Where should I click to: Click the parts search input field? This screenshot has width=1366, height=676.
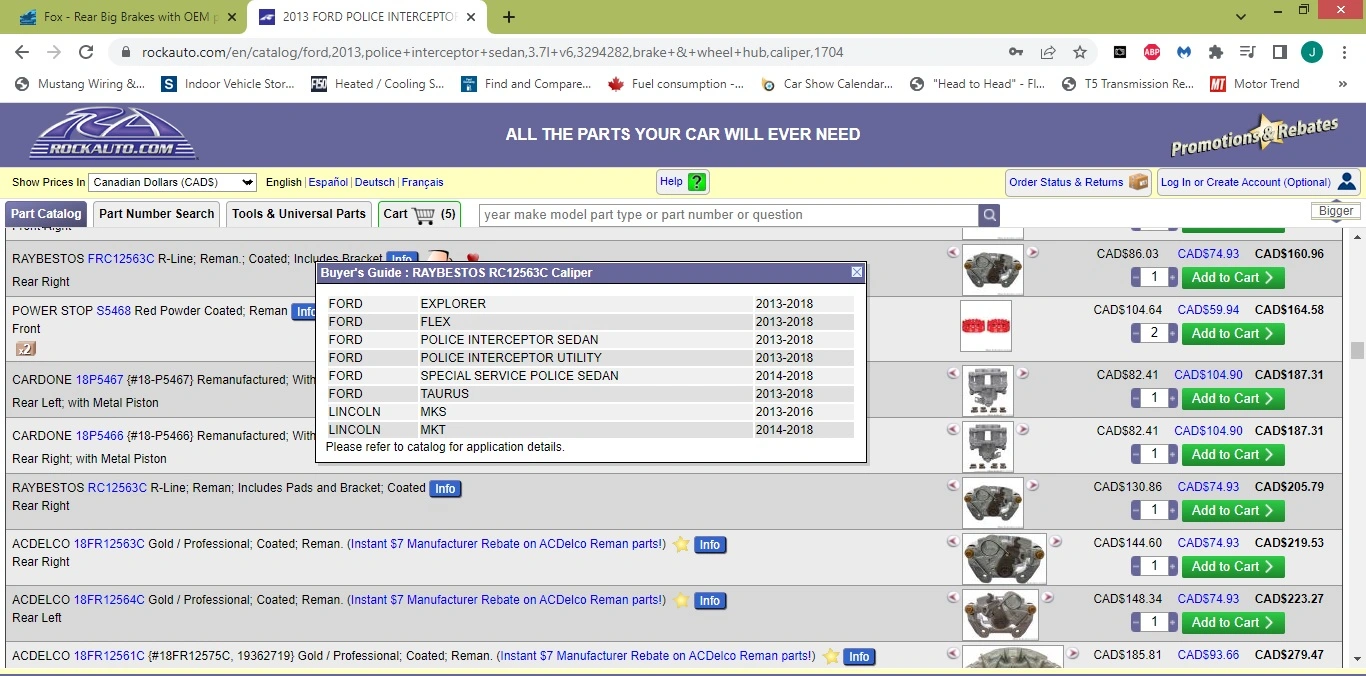728,214
